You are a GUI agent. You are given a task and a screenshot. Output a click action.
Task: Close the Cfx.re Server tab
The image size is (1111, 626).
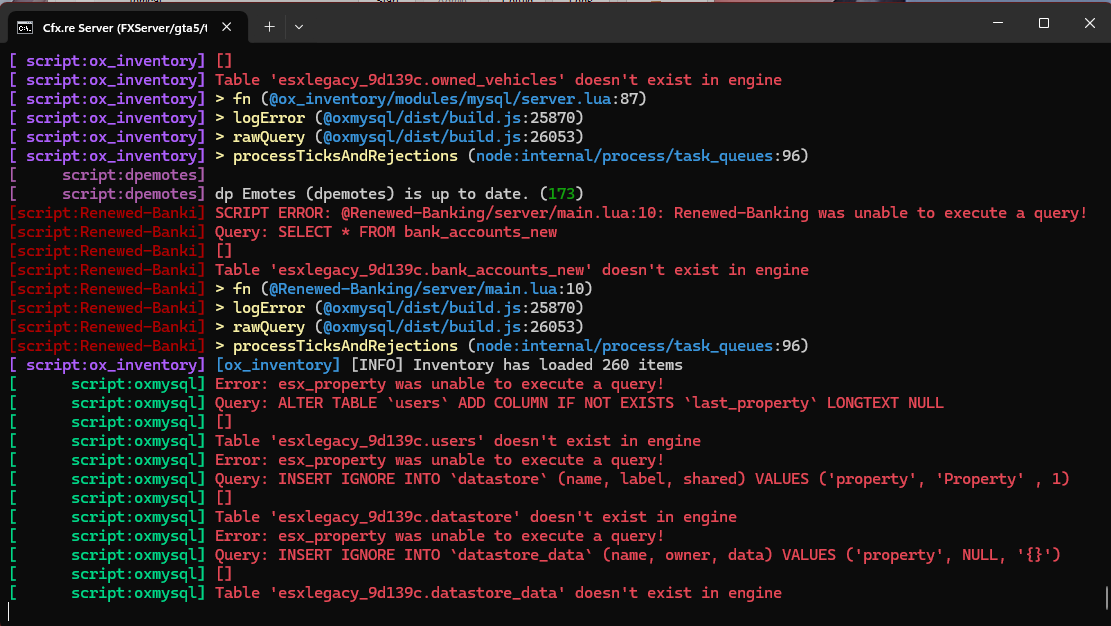pyautogui.click(x=227, y=27)
